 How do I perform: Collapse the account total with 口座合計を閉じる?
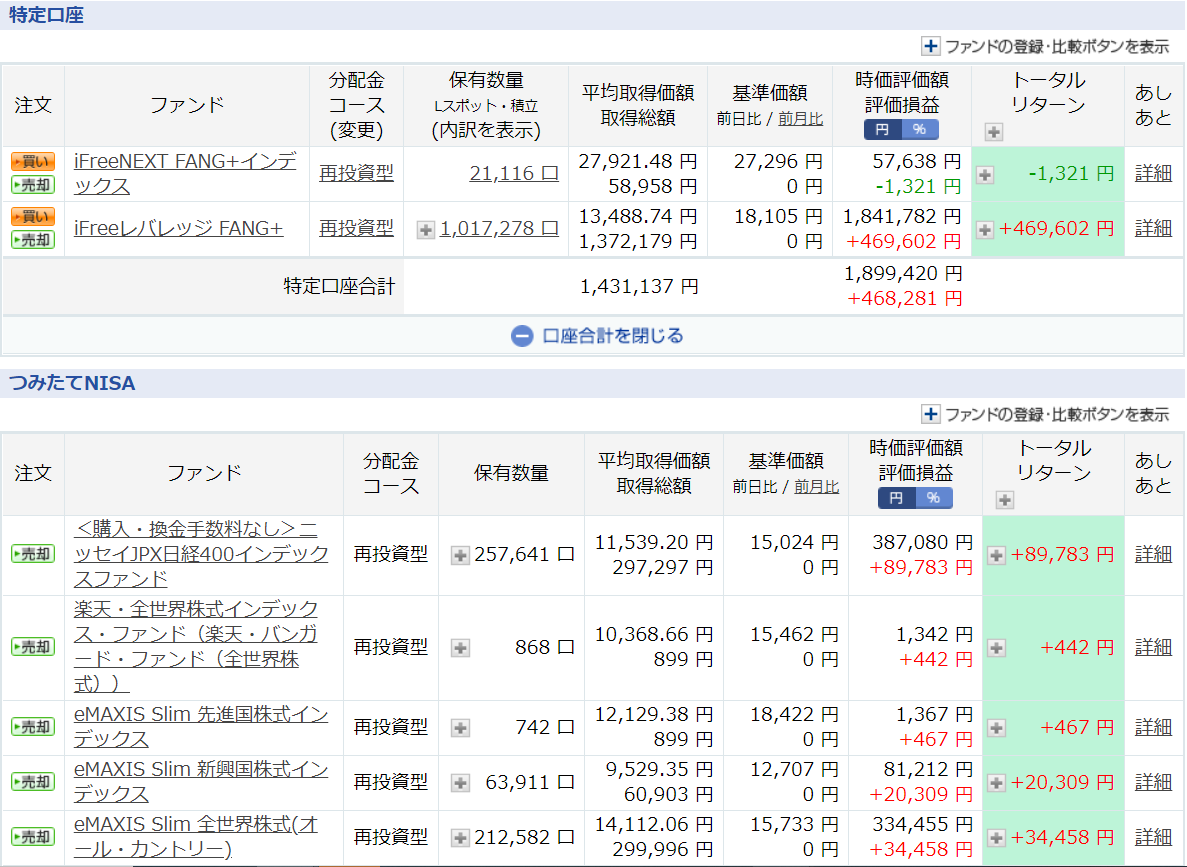597,335
